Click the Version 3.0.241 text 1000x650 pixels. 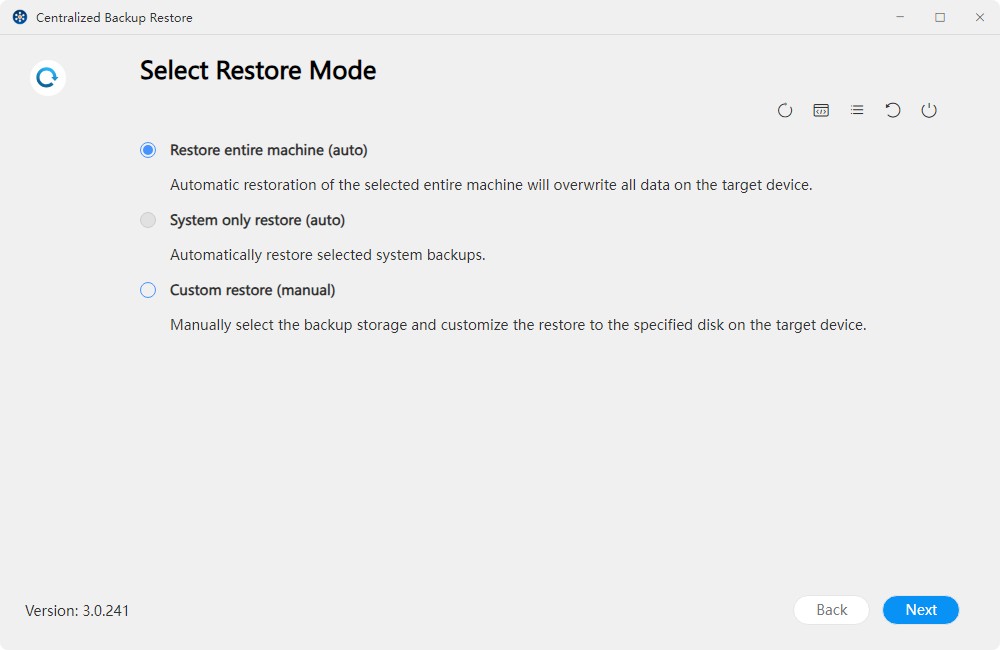[x=77, y=610]
